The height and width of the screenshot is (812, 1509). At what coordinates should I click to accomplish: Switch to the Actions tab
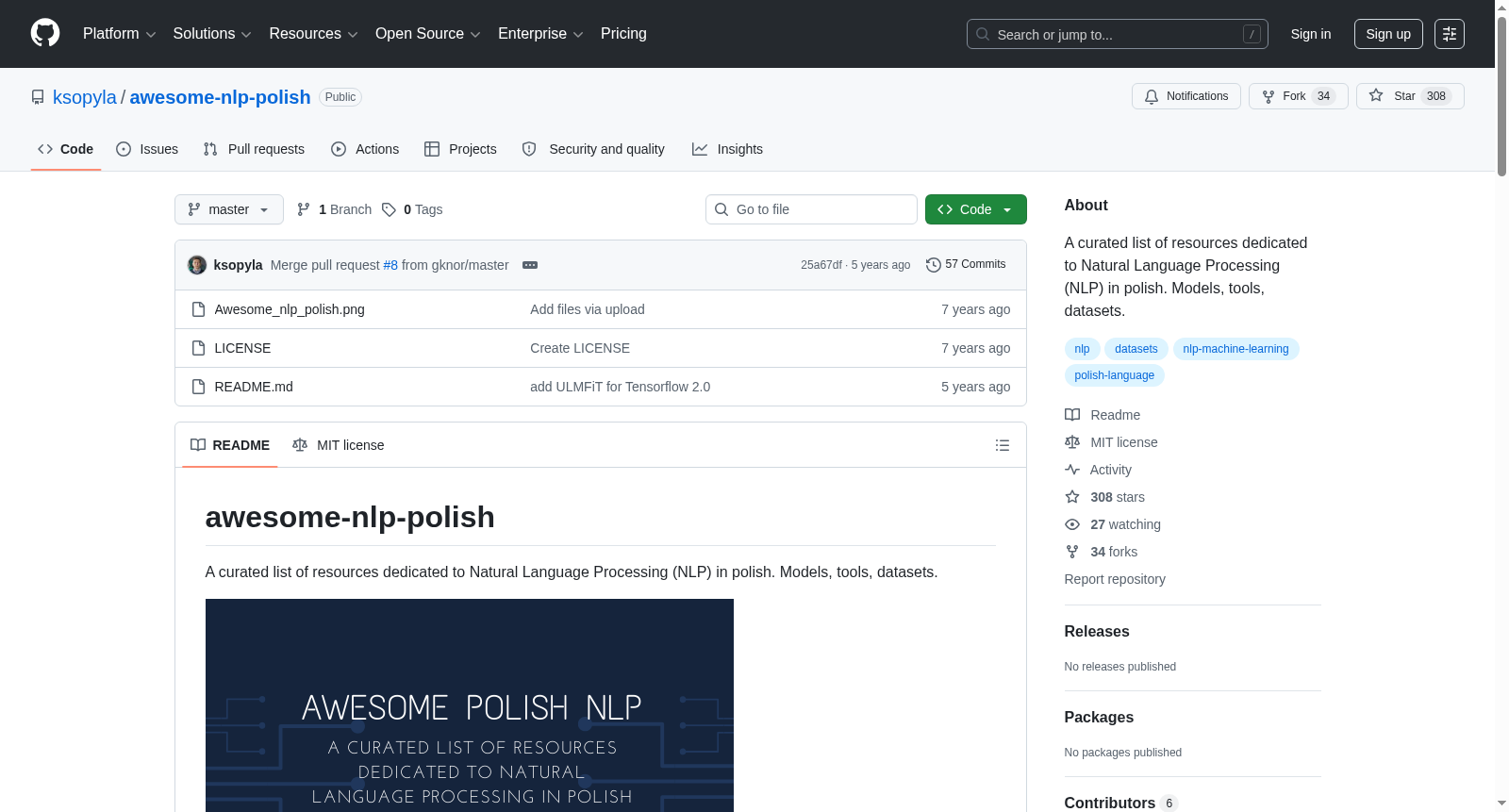coord(365,149)
